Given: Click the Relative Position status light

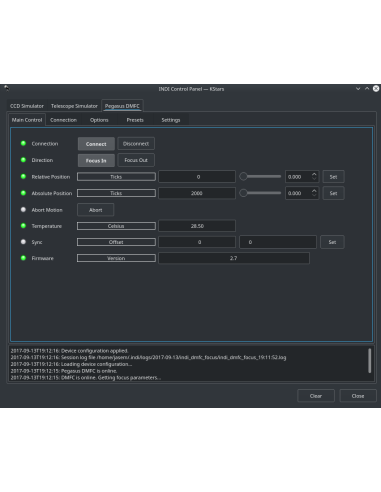Looking at the screenshot, I should click(x=23, y=176).
